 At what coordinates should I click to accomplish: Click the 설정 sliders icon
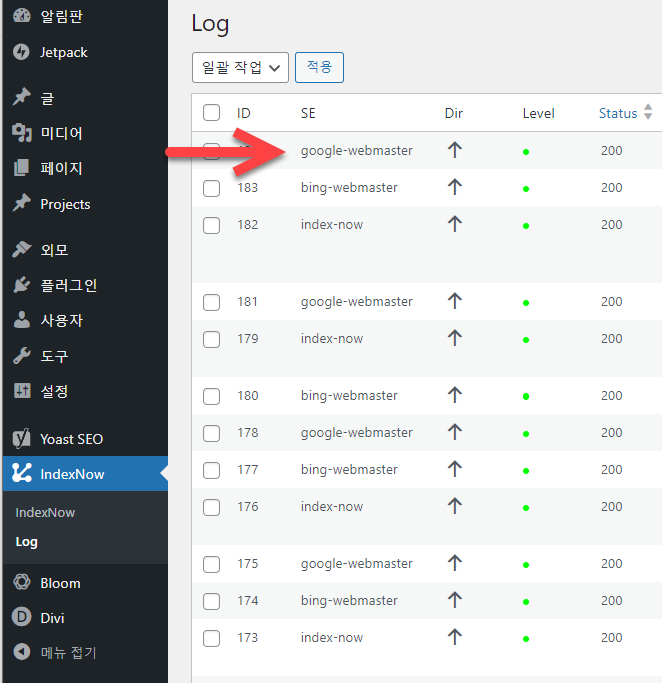tap(21, 391)
